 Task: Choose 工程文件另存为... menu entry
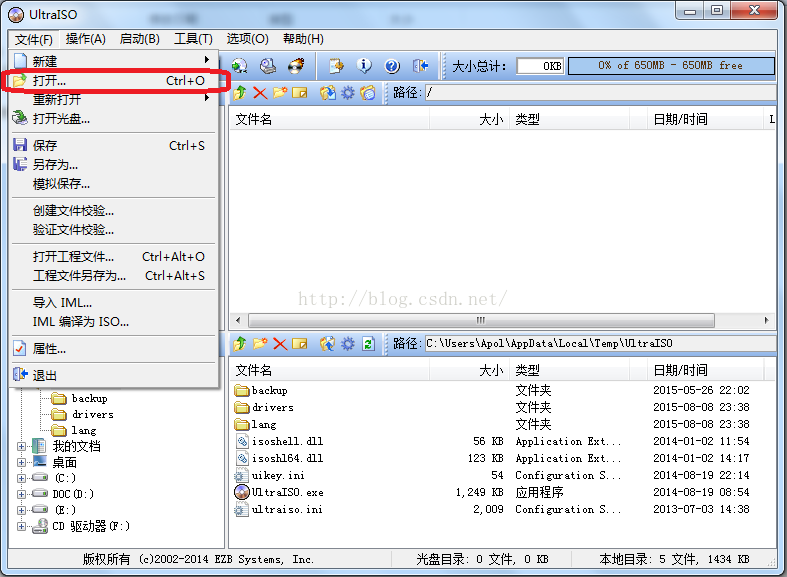coord(114,275)
